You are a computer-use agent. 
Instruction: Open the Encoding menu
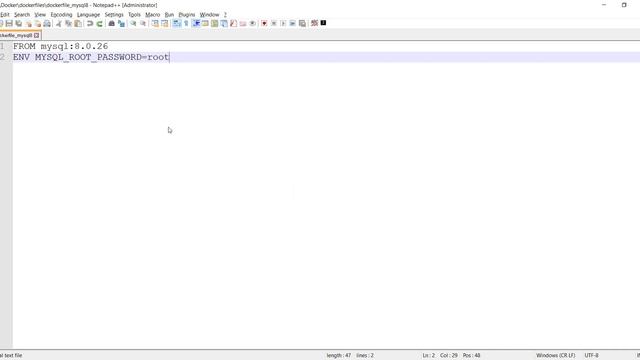pos(61,15)
